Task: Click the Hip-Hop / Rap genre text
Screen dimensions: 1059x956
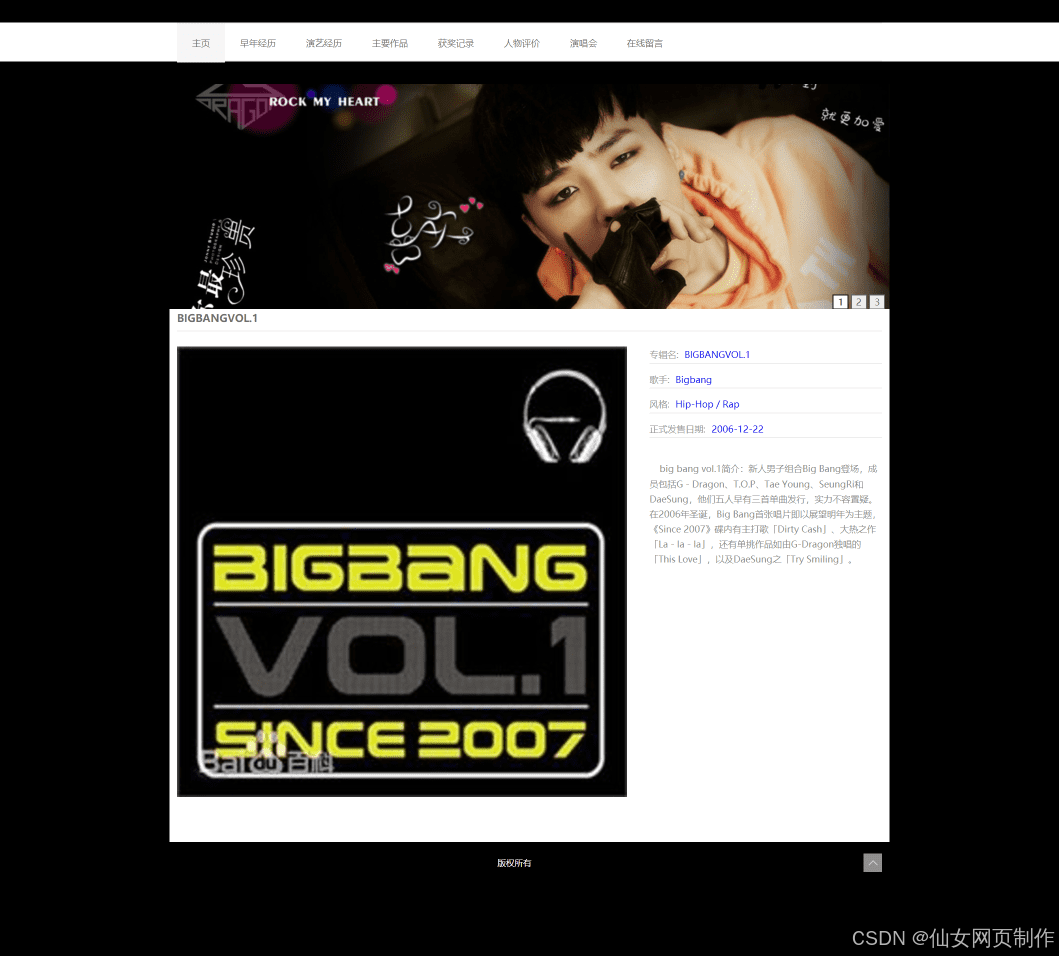Action: click(x=707, y=404)
